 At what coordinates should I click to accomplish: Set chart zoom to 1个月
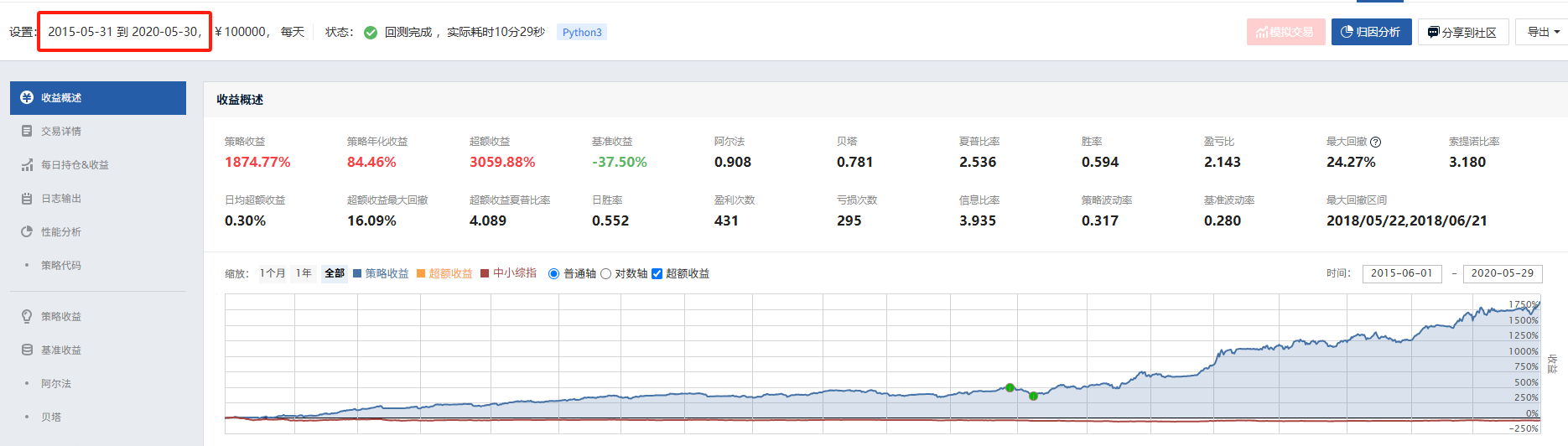coord(272,273)
